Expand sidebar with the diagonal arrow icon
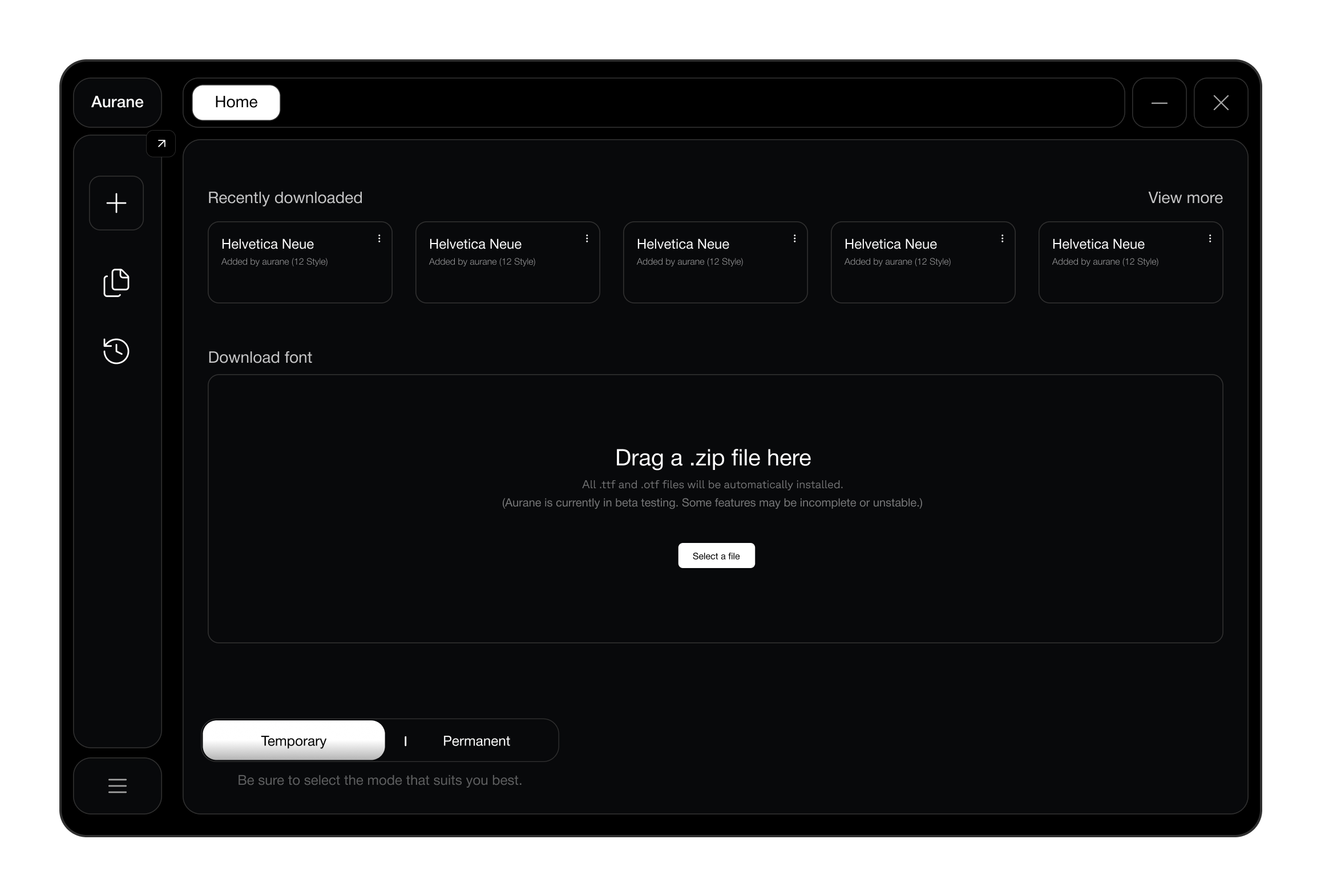 click(161, 144)
